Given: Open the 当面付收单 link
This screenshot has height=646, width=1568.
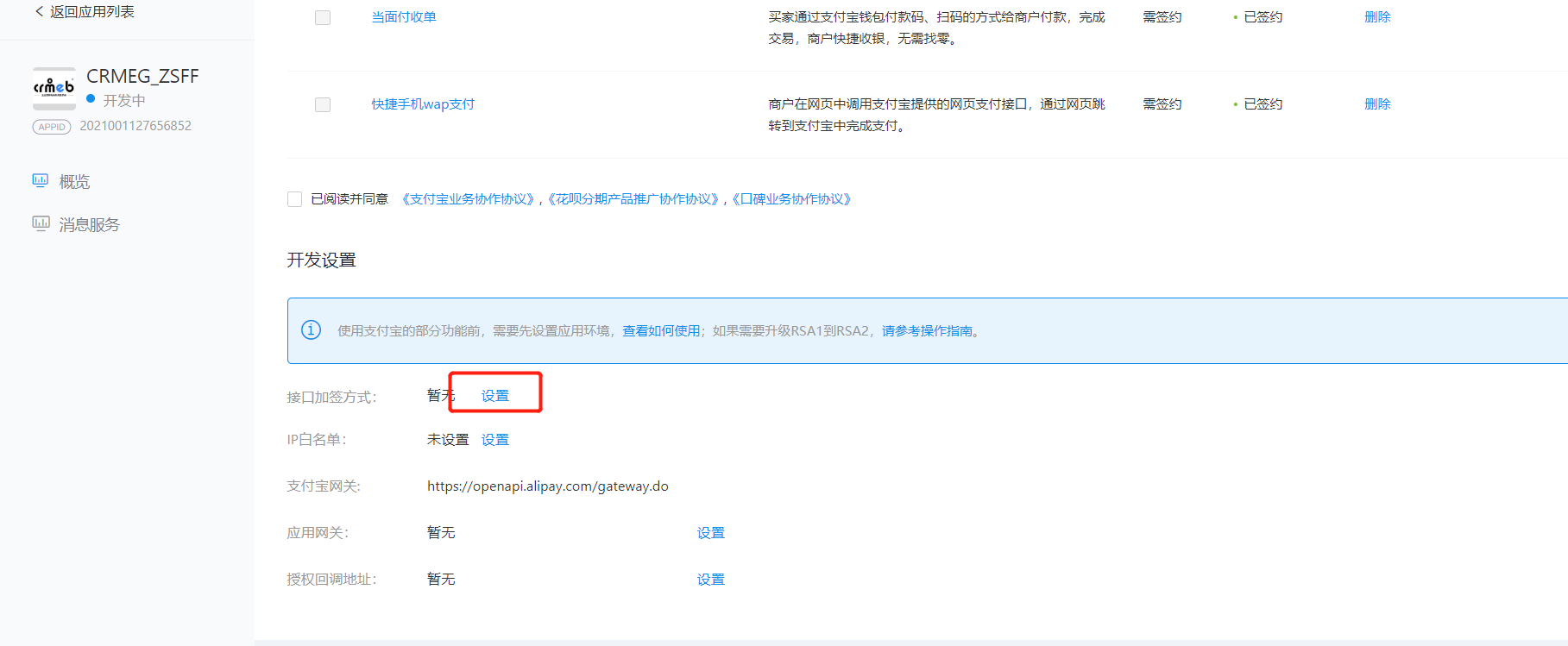Looking at the screenshot, I should 404,17.
